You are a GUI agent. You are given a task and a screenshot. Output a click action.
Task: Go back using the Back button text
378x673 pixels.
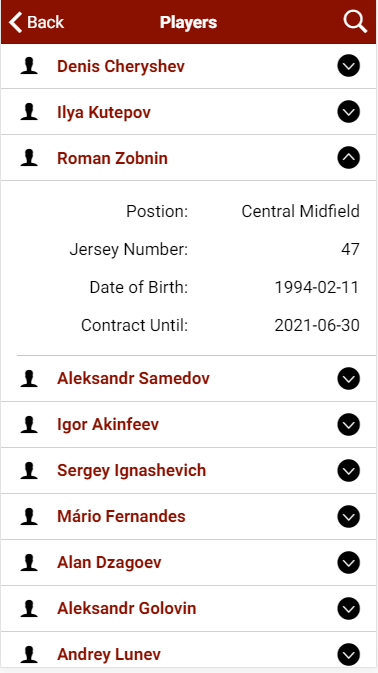coord(45,22)
